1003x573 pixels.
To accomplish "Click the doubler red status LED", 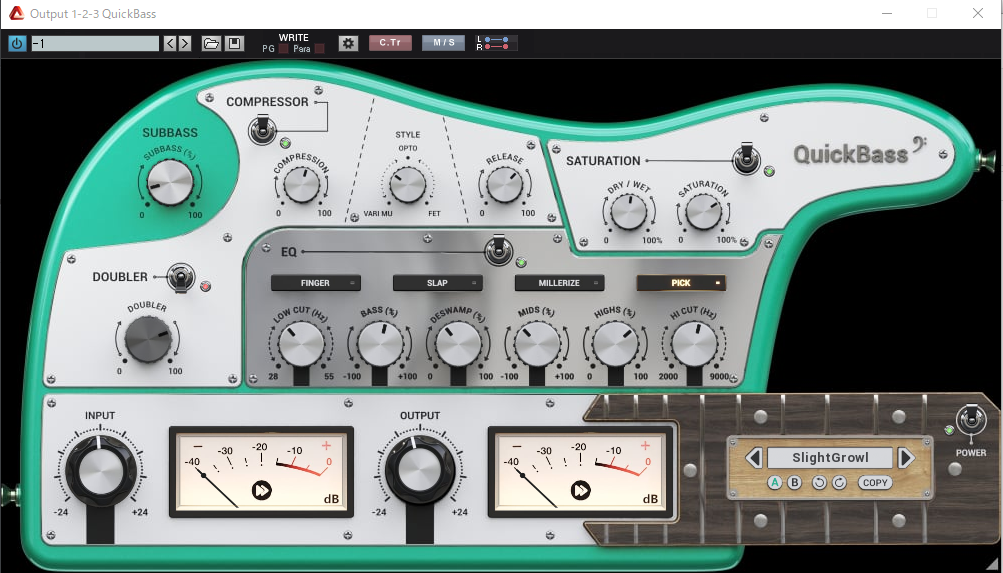I will [205, 286].
